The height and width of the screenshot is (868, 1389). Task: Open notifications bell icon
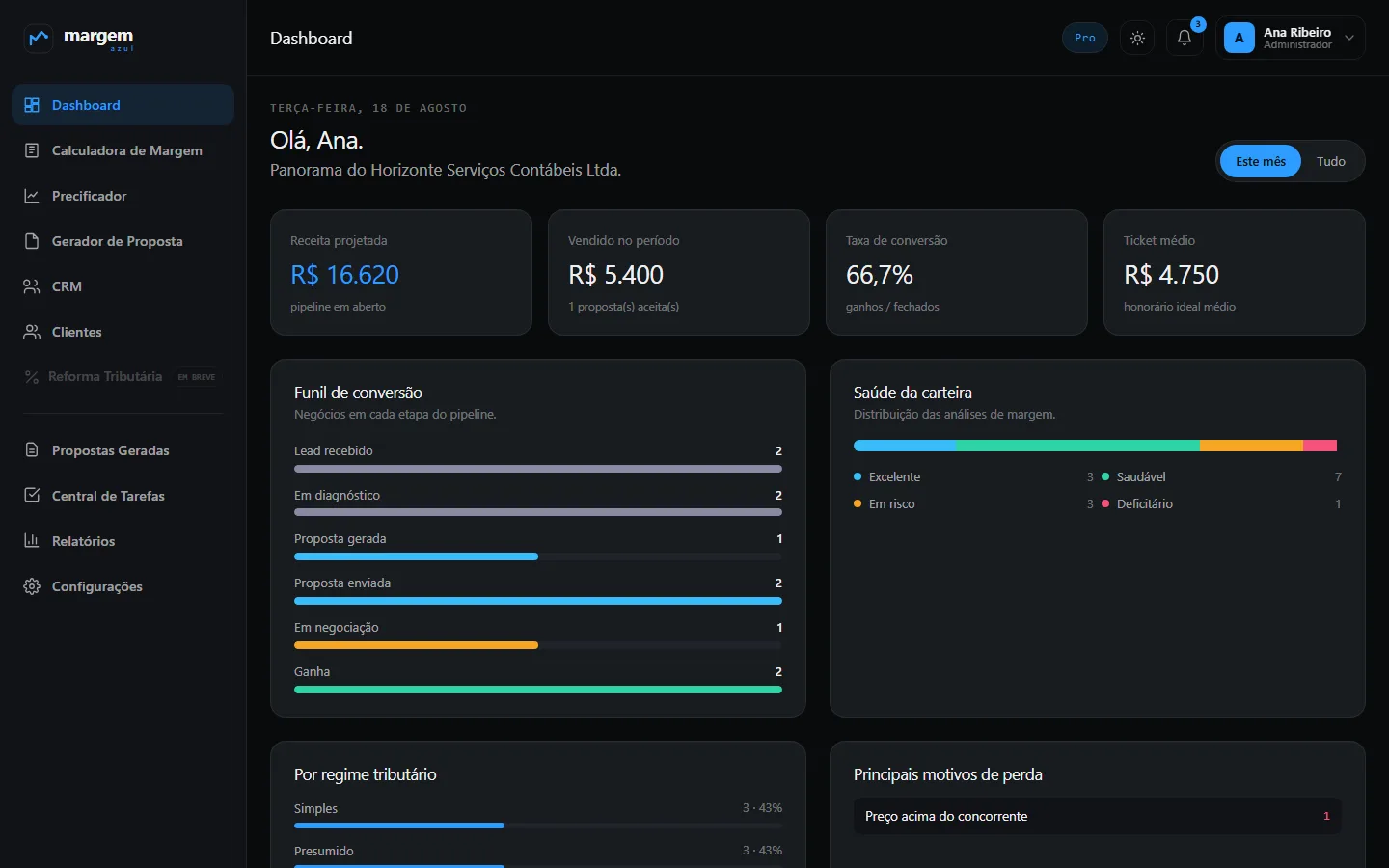[1185, 39]
